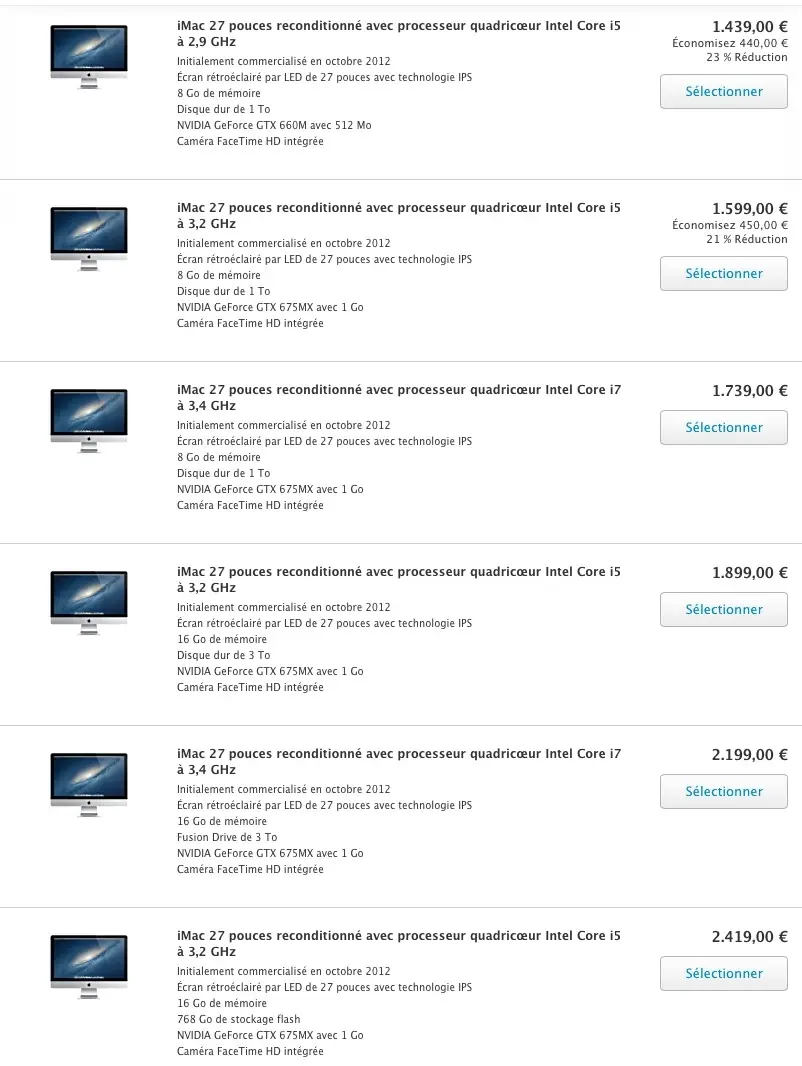Click the thumbnail of the 1.599,00 € iMac
The height and width of the screenshot is (1066, 802).
tap(88, 239)
